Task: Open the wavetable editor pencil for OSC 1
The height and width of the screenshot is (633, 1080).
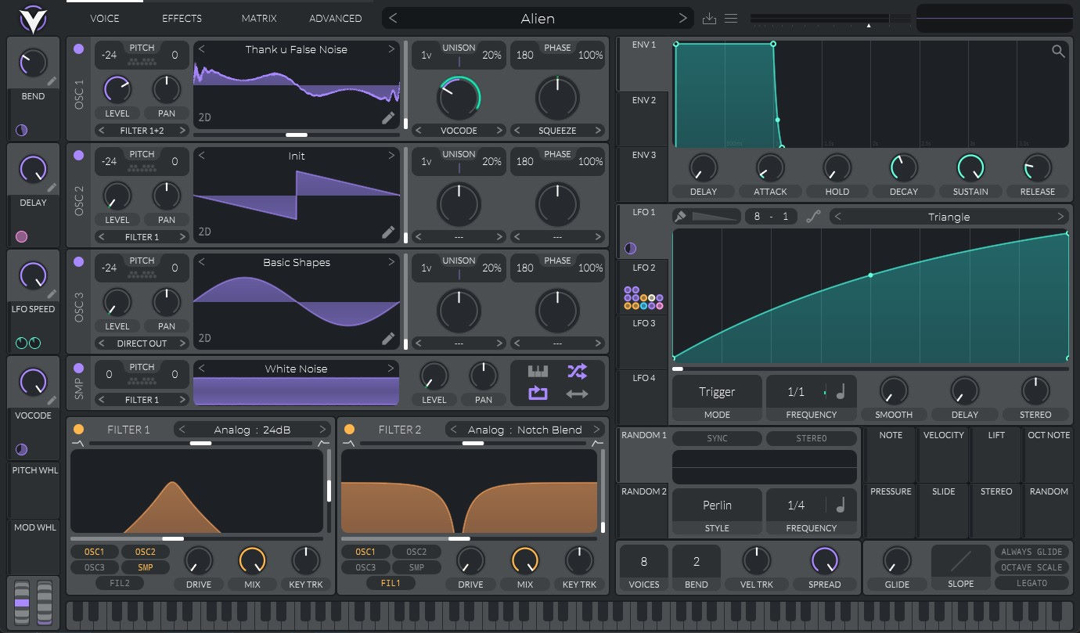Action: tap(389, 119)
